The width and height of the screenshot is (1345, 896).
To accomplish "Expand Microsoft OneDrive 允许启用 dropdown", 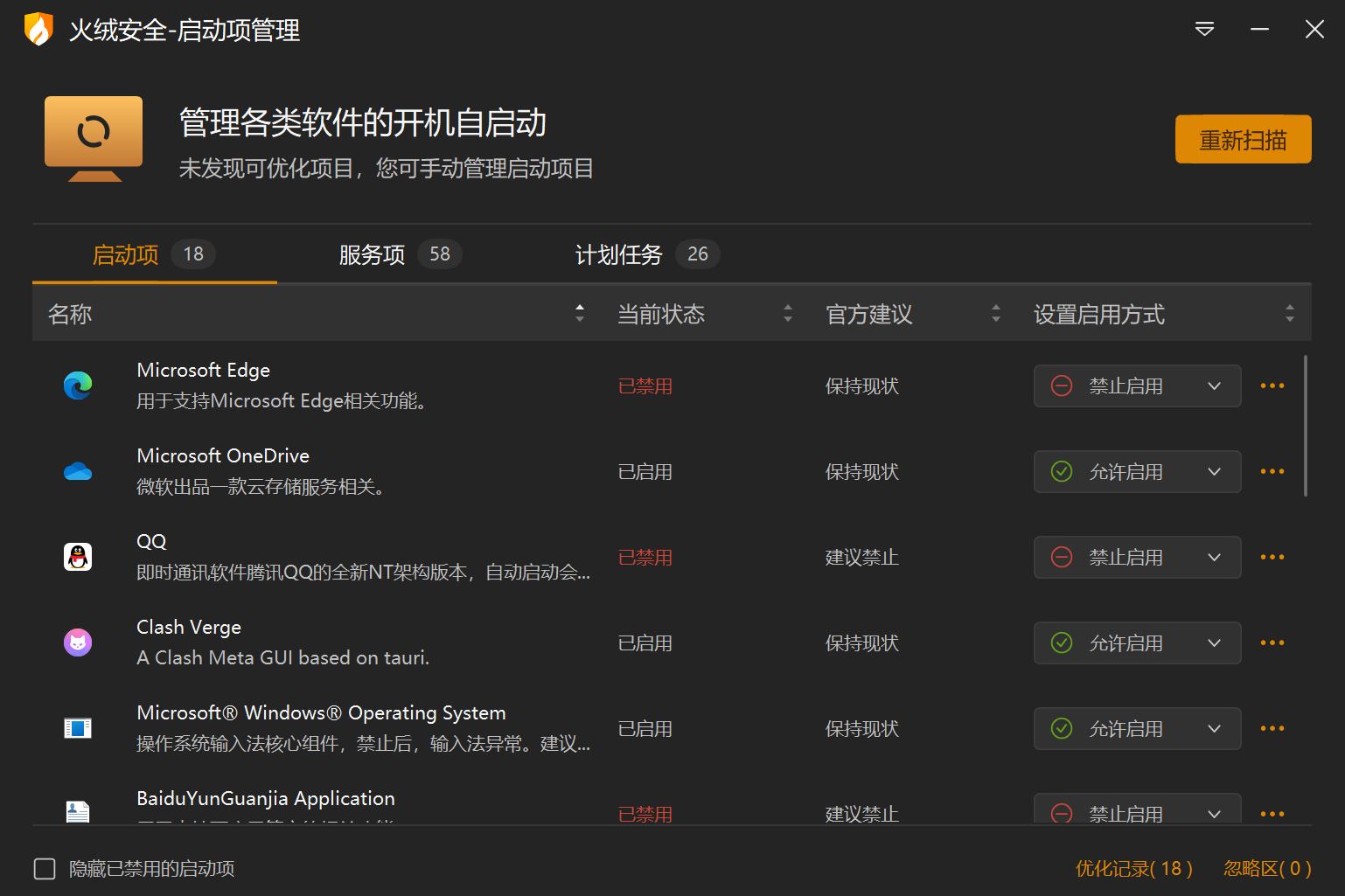I will tap(1137, 471).
